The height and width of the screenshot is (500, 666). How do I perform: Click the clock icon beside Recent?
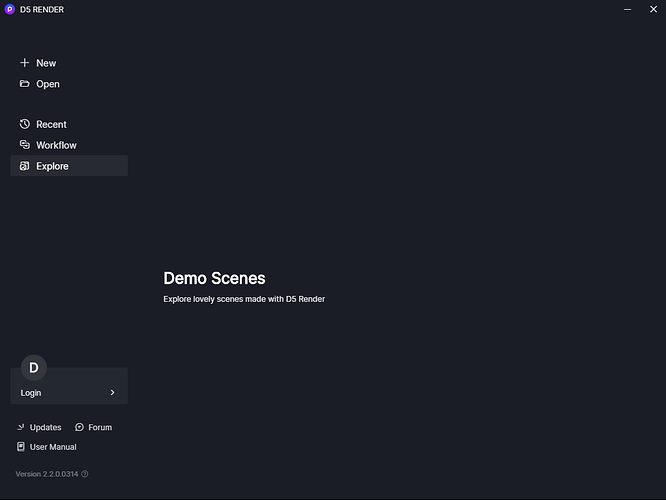tap(25, 124)
